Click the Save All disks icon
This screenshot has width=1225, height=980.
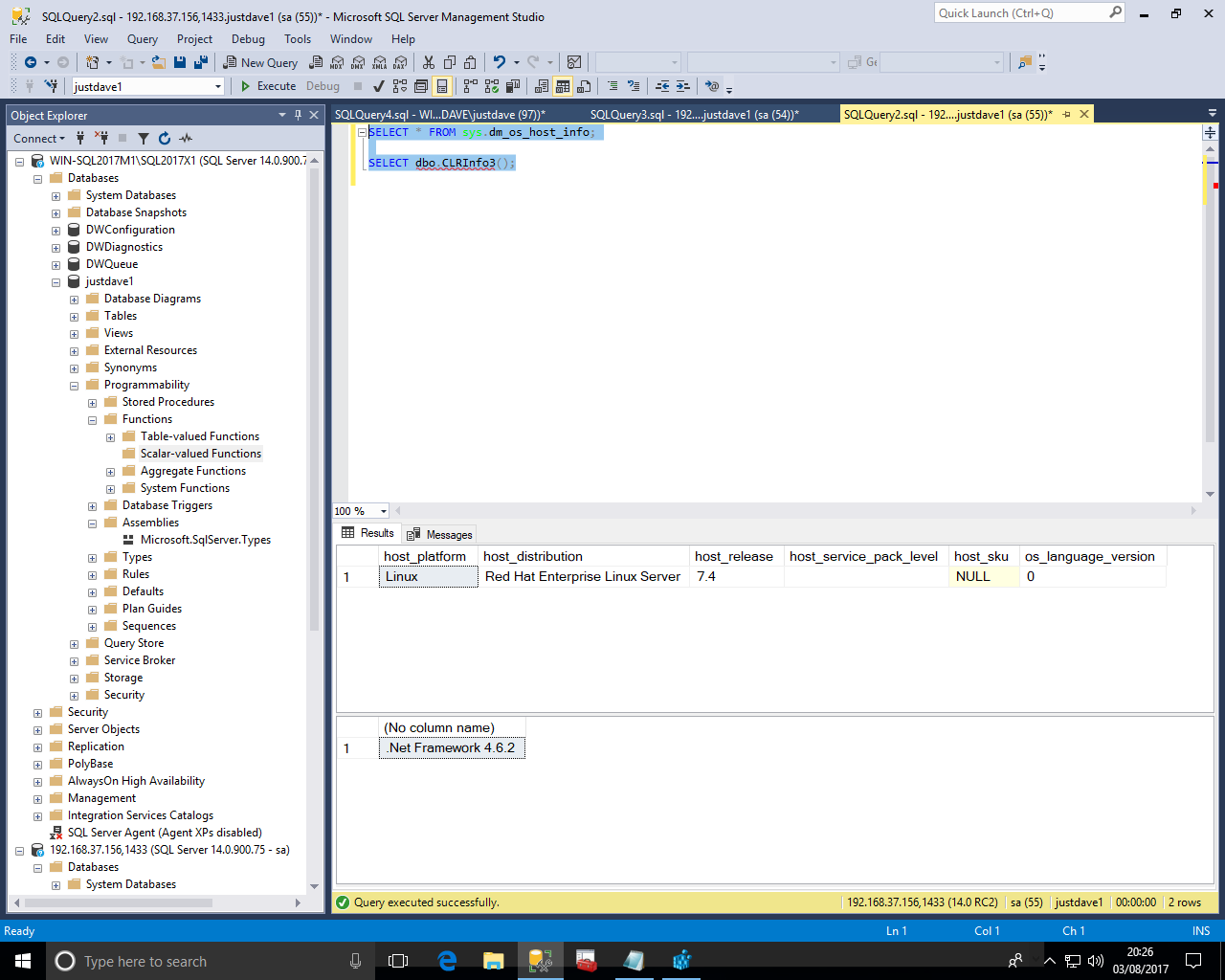[x=201, y=63]
